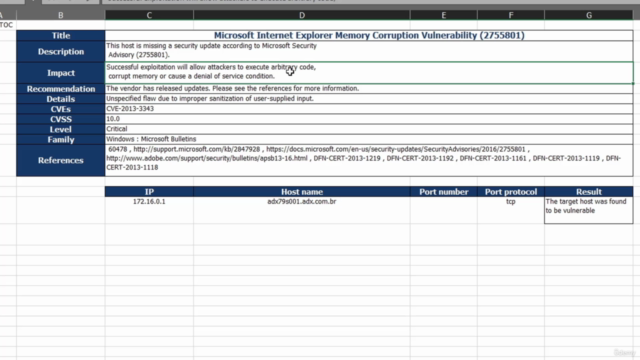
Task: Select column E header
Action: 444,15
